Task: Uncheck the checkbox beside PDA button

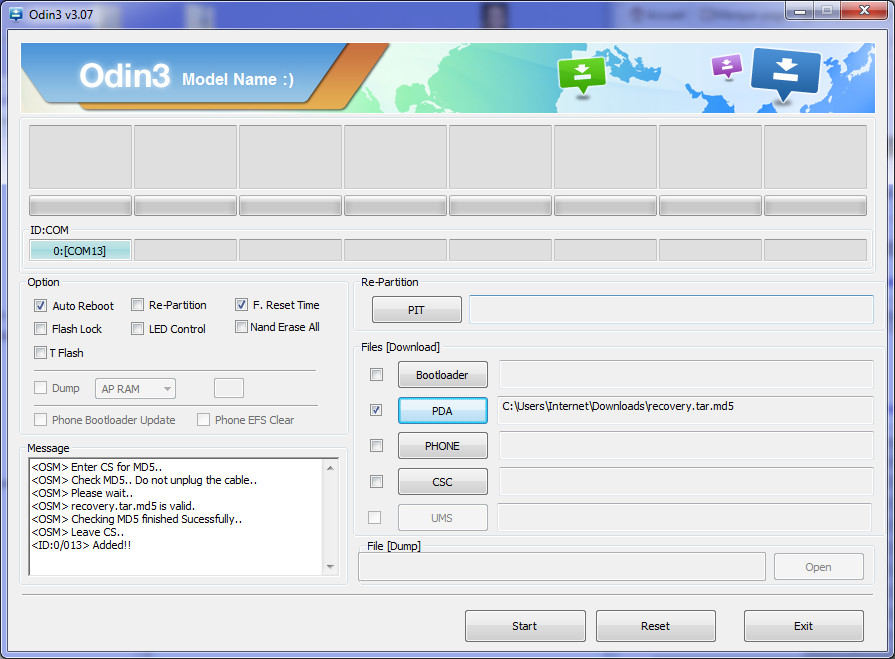Action: point(376,410)
